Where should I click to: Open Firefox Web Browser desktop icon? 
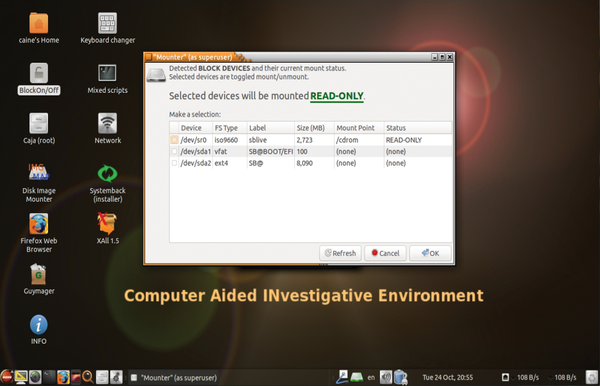[39, 223]
